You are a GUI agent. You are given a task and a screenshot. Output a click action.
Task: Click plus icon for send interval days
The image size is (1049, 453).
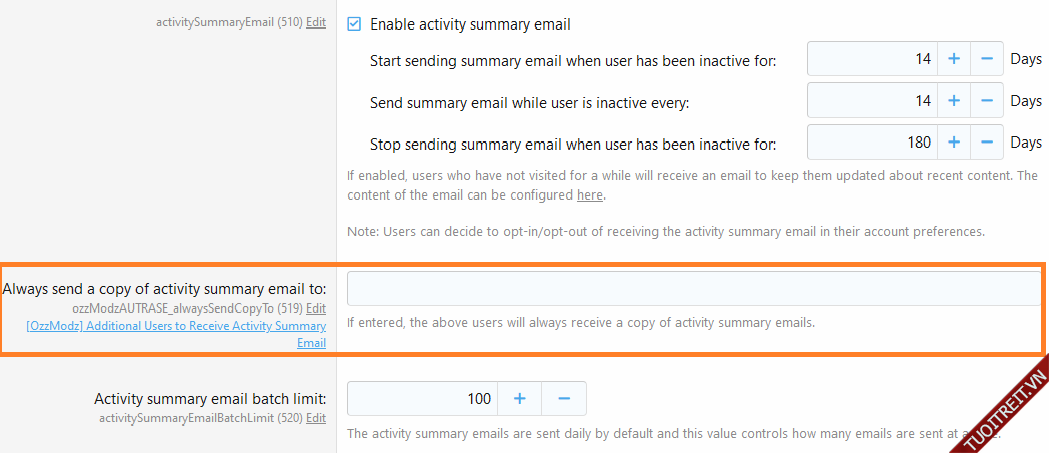pyautogui.click(x=953, y=101)
